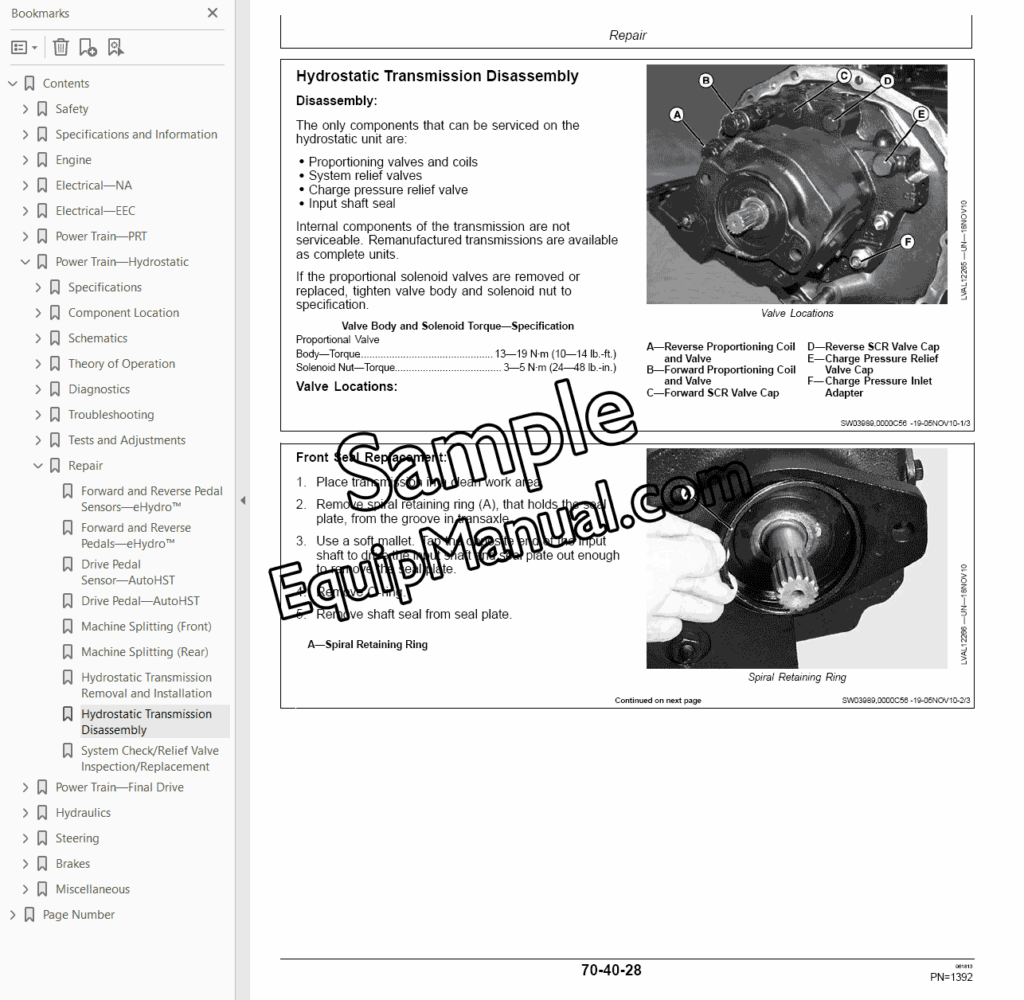Viewport: 1024px width, 1000px height.
Task: Open the Miscellaneous bookmark
Action: click(93, 890)
